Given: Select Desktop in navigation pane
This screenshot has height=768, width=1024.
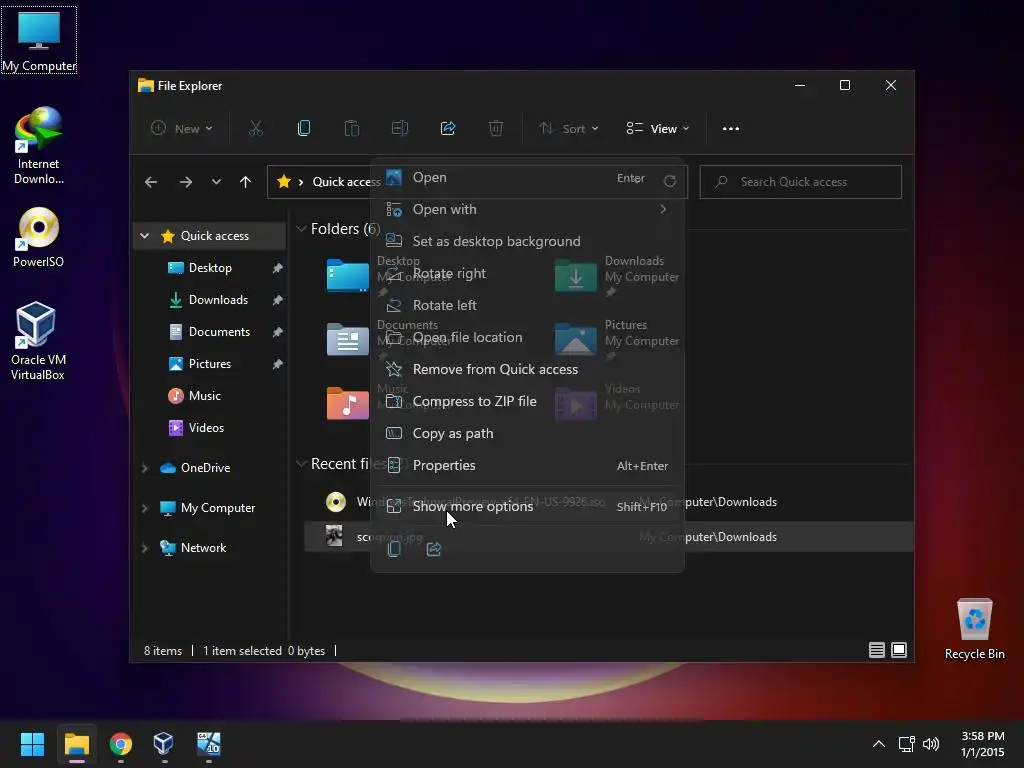Looking at the screenshot, I should (210, 268).
